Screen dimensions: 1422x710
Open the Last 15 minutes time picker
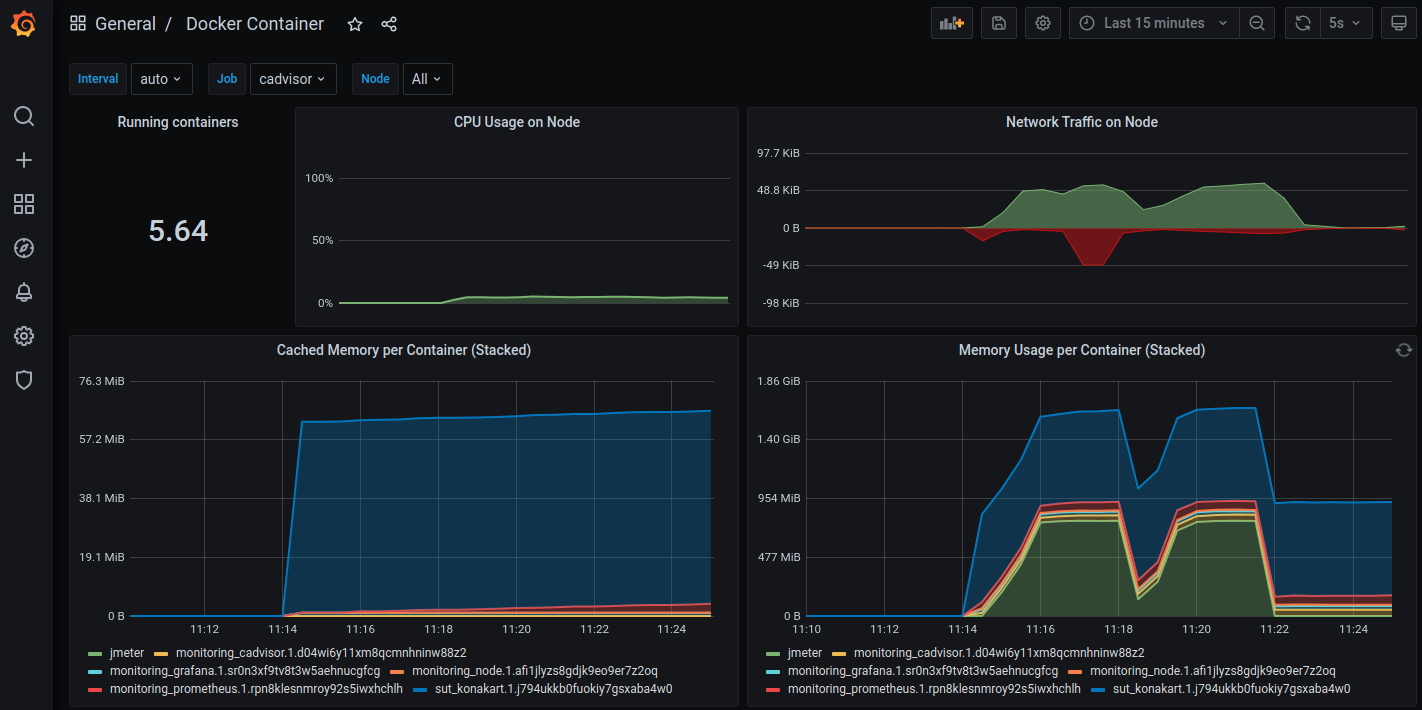coord(1154,23)
